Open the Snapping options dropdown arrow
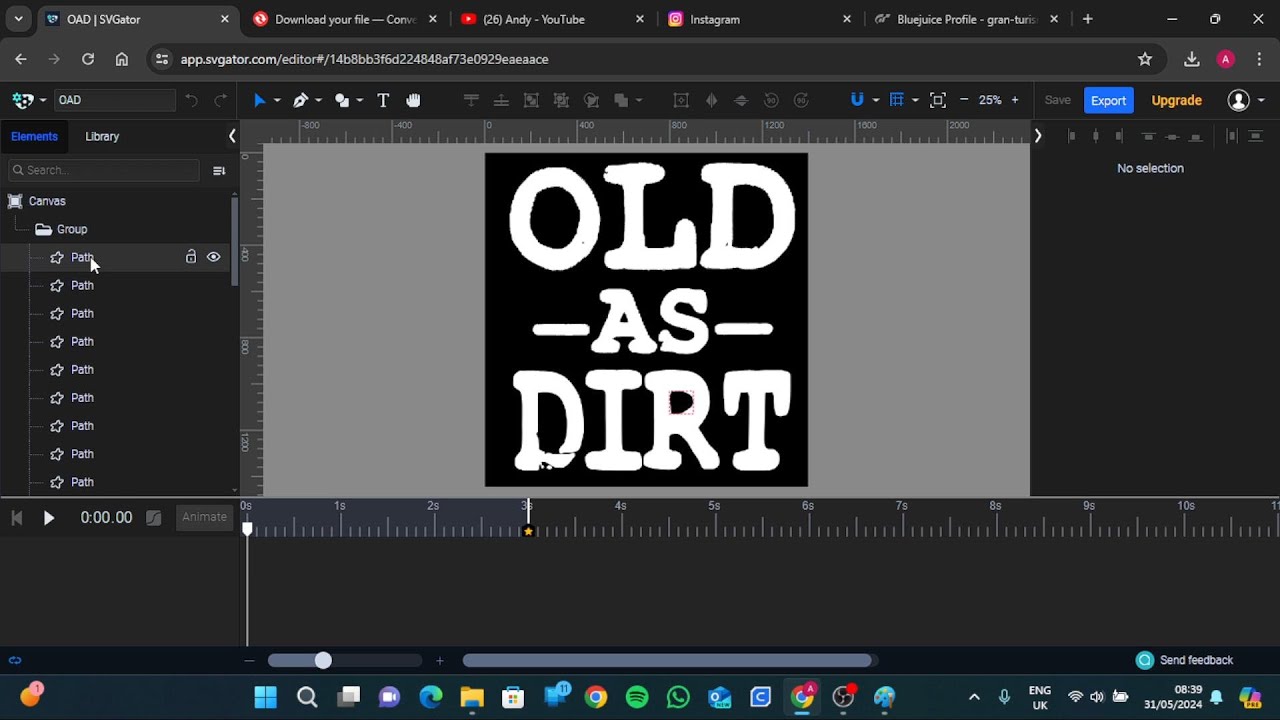This screenshot has height=720, width=1280. [x=876, y=100]
